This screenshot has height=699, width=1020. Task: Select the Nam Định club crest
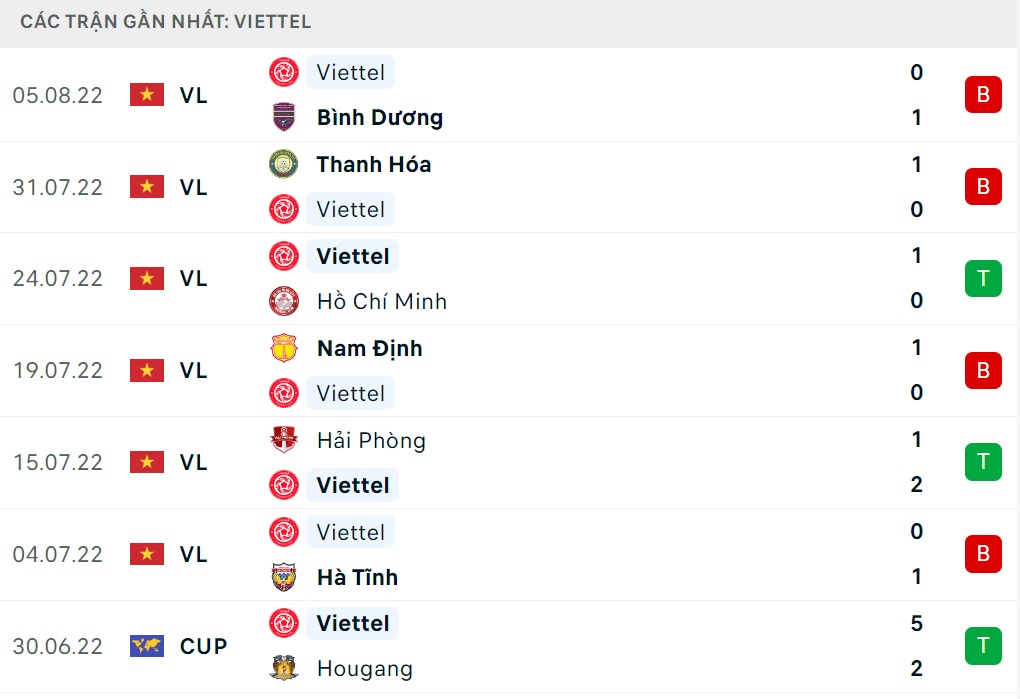click(x=283, y=348)
